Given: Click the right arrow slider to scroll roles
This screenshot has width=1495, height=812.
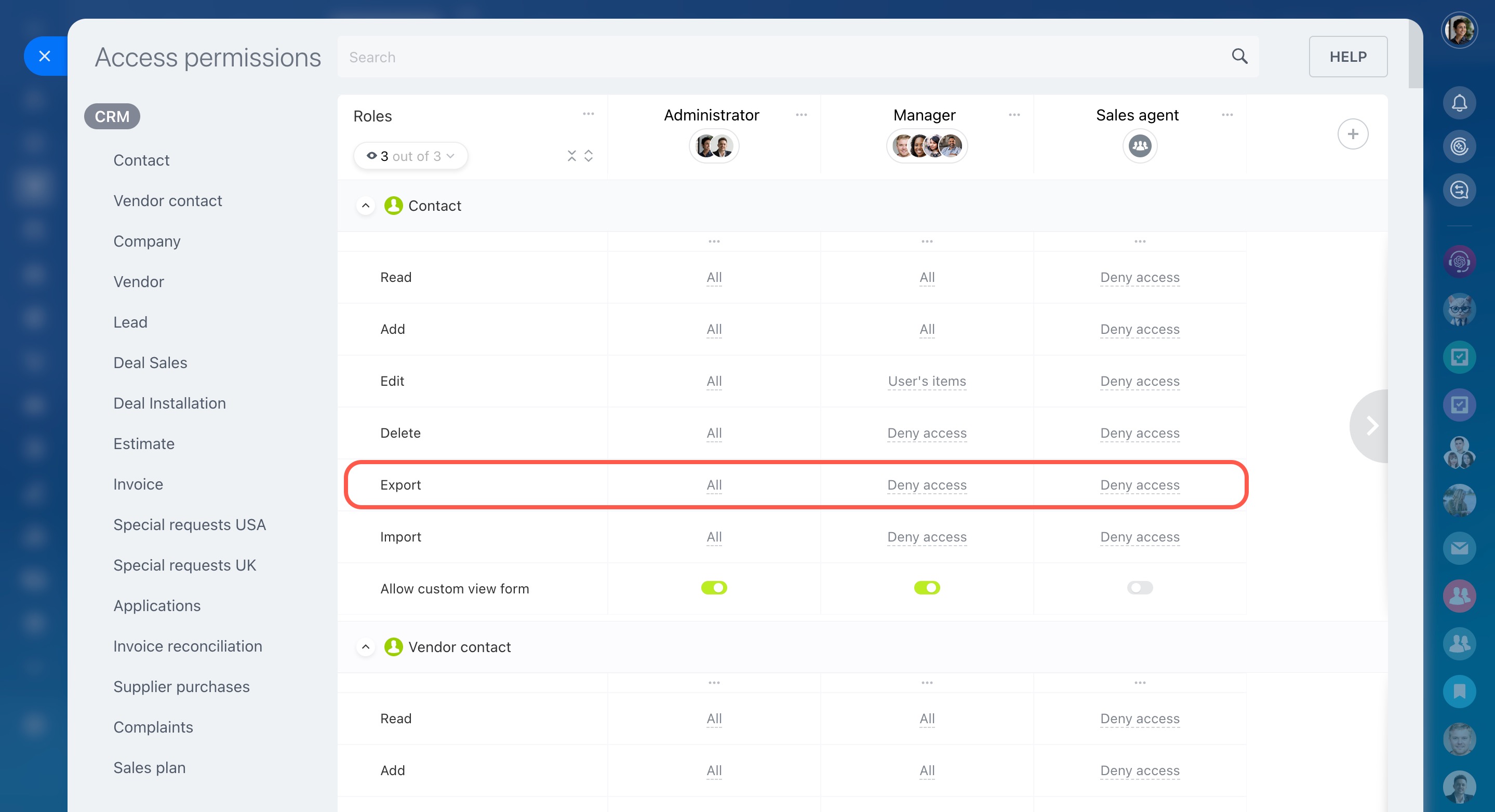Looking at the screenshot, I should 1371,426.
